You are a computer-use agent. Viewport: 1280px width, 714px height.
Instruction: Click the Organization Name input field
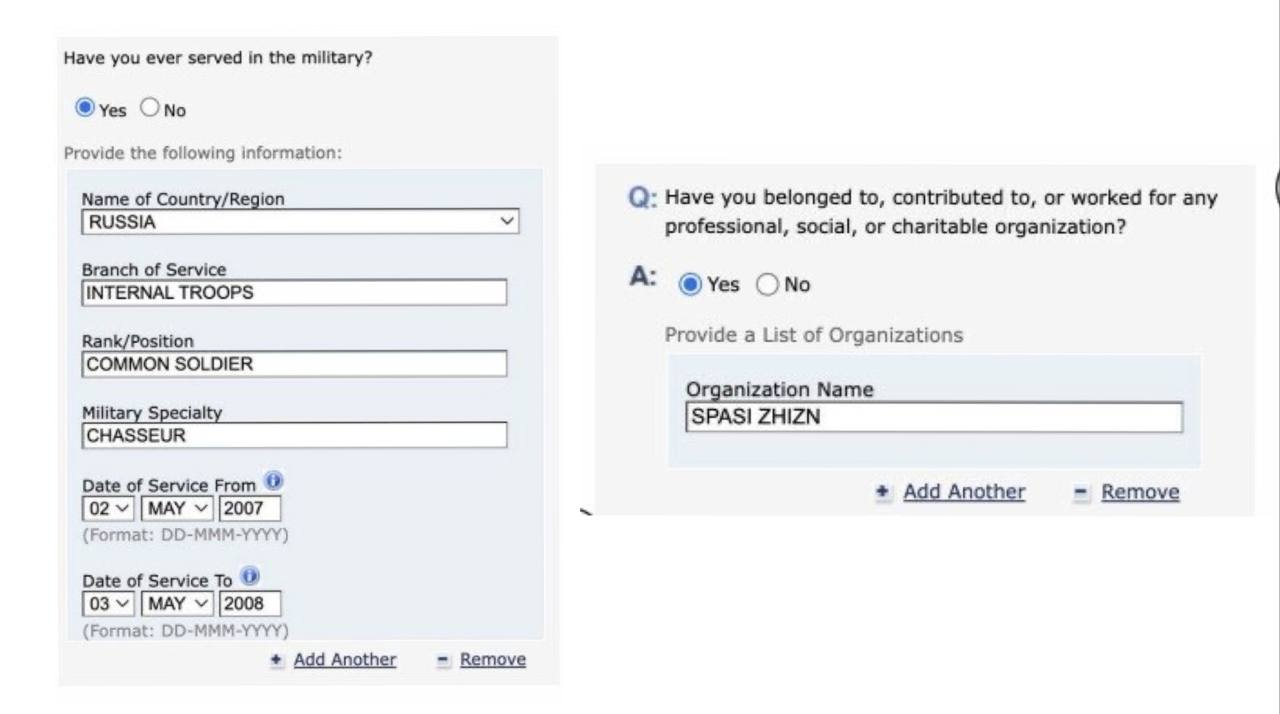pos(934,417)
